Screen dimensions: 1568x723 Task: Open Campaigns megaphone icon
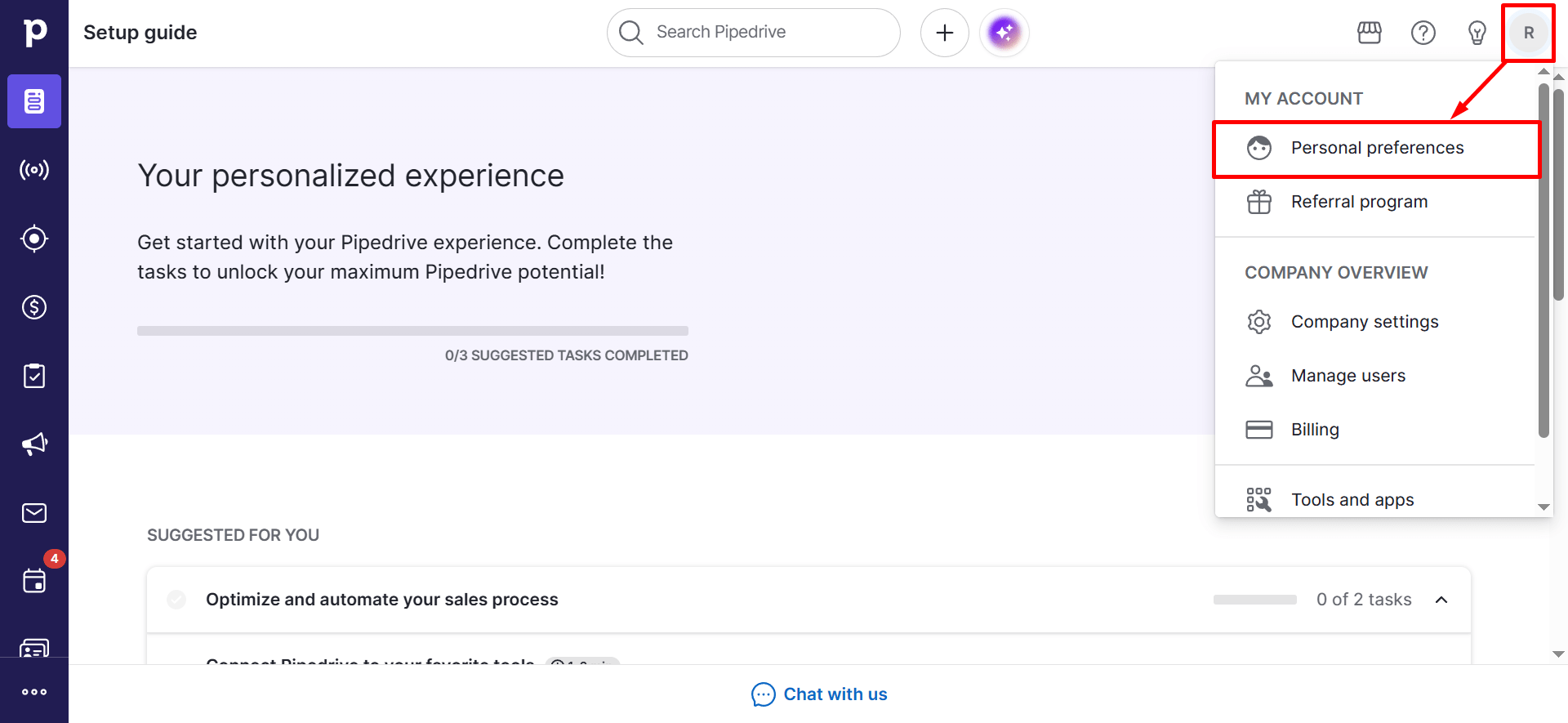[x=34, y=444]
